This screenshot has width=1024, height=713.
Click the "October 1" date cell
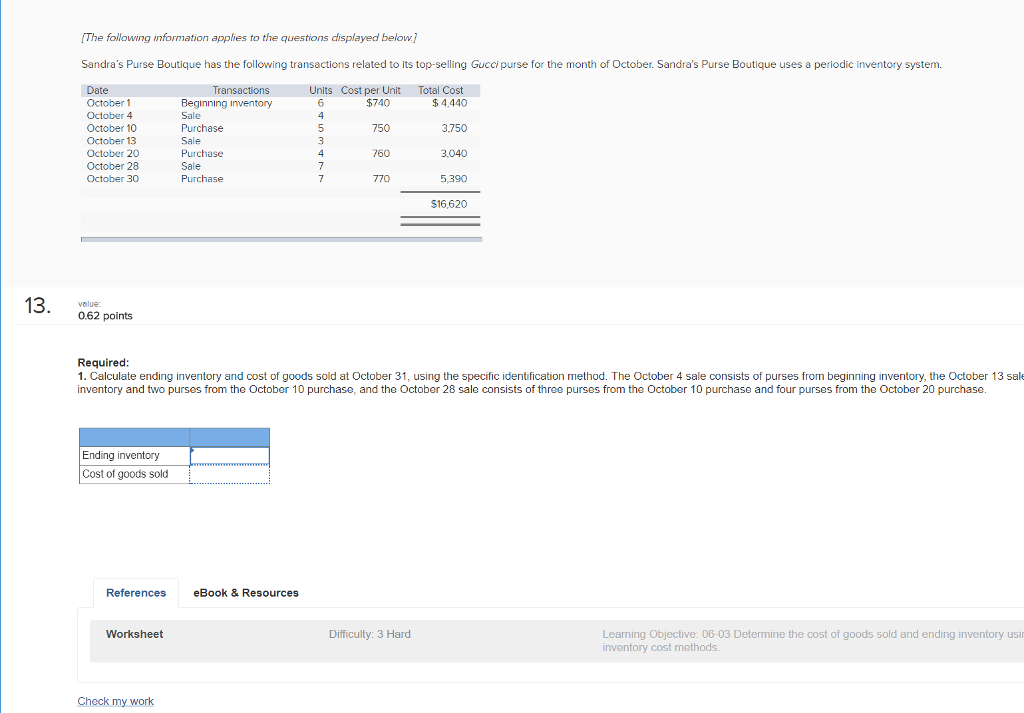tap(108, 103)
